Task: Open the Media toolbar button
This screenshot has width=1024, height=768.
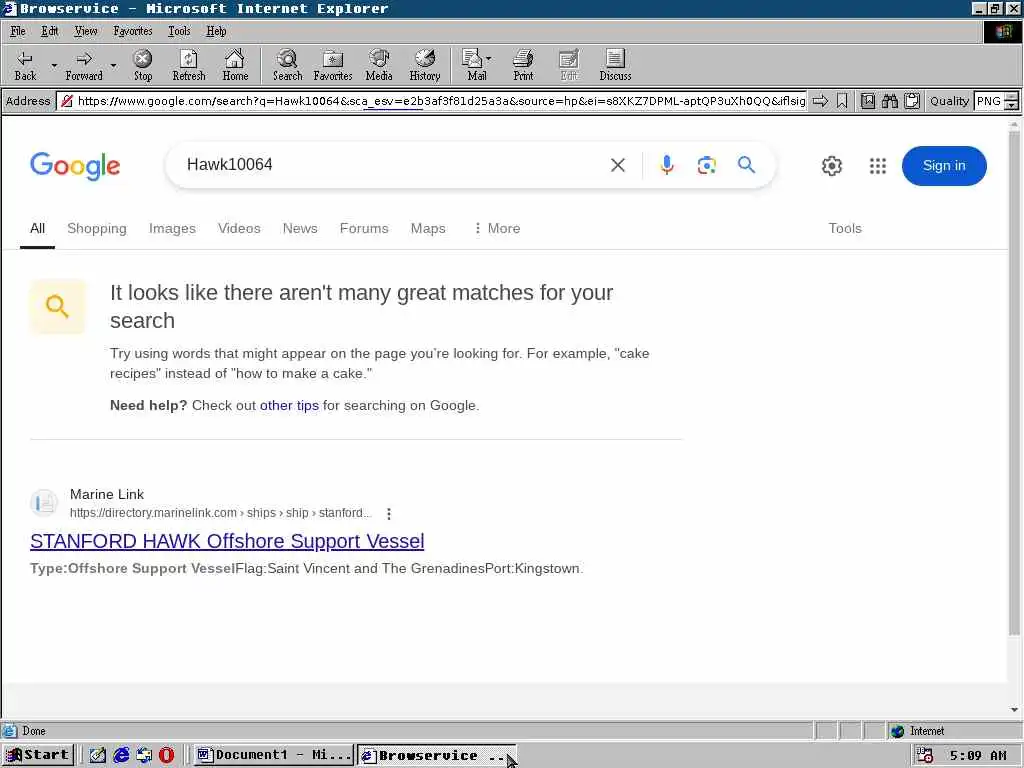Action: (379, 65)
